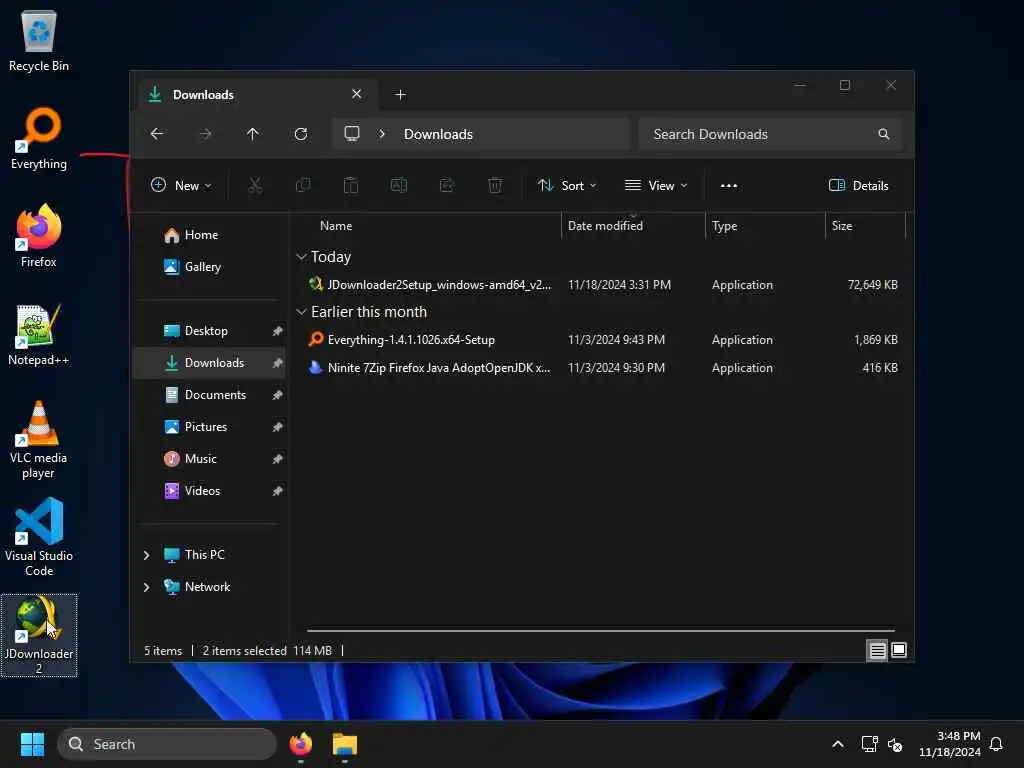Show hidden tray icons chevron

click(x=838, y=744)
